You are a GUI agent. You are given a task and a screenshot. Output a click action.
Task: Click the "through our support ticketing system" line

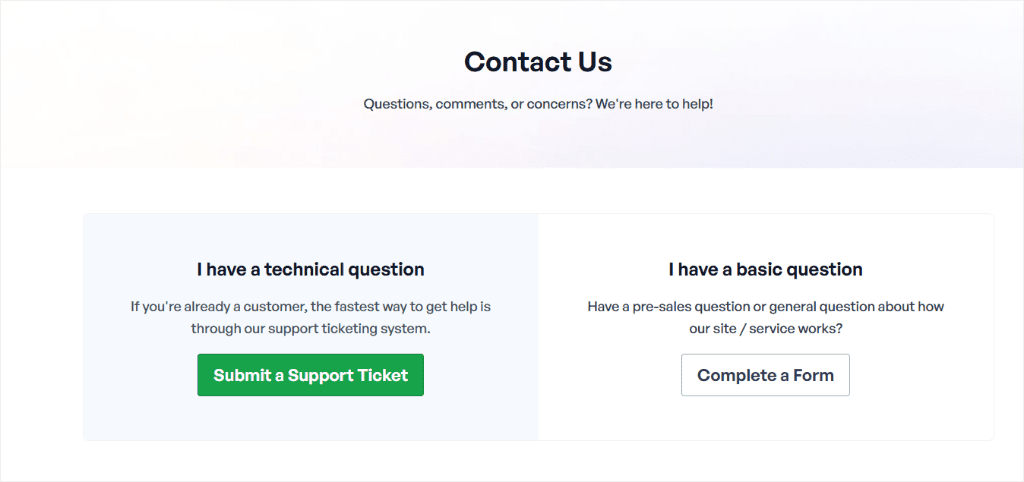pos(310,329)
